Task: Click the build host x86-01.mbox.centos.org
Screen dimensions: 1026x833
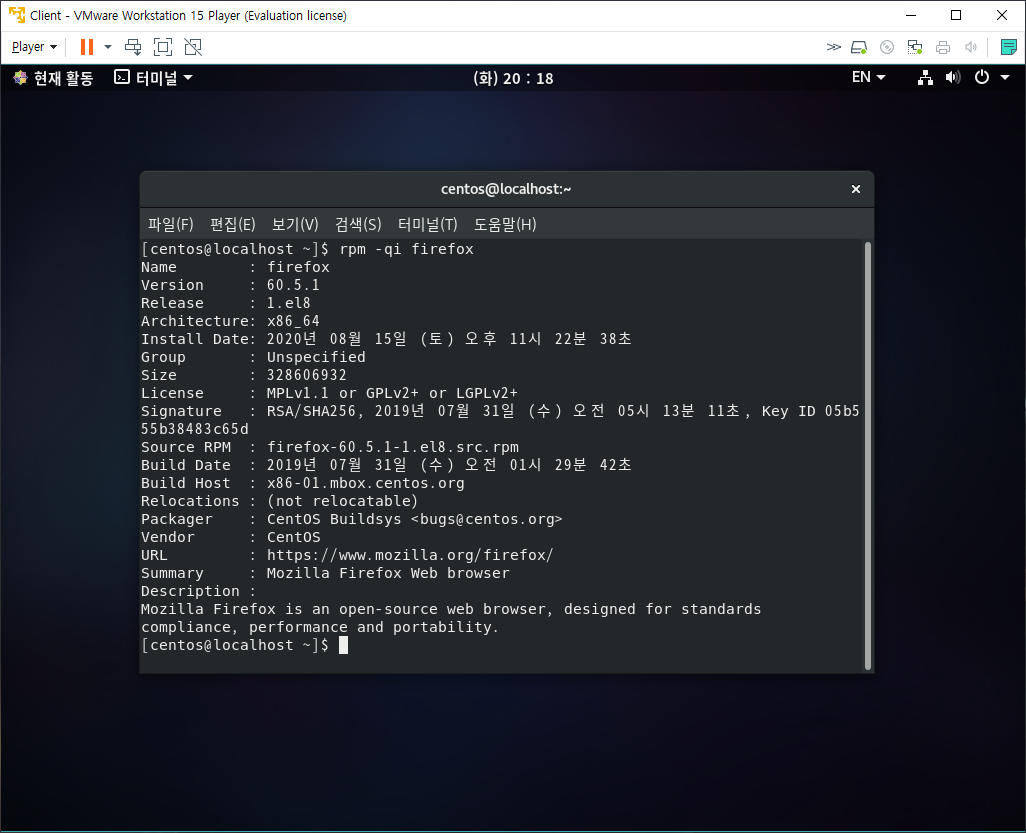Action: [366, 483]
